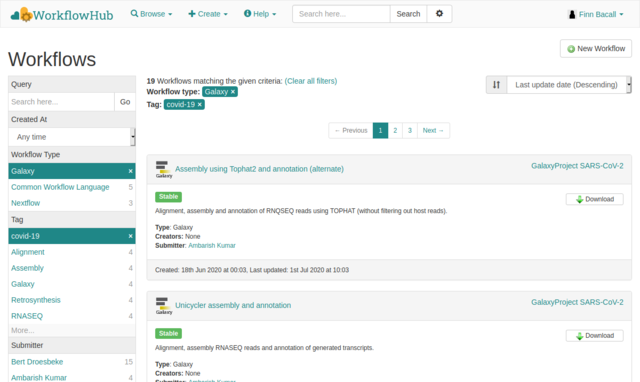Viewport: 640px width, 382px height.
Task: Click the Query search field
Action: (61, 102)
